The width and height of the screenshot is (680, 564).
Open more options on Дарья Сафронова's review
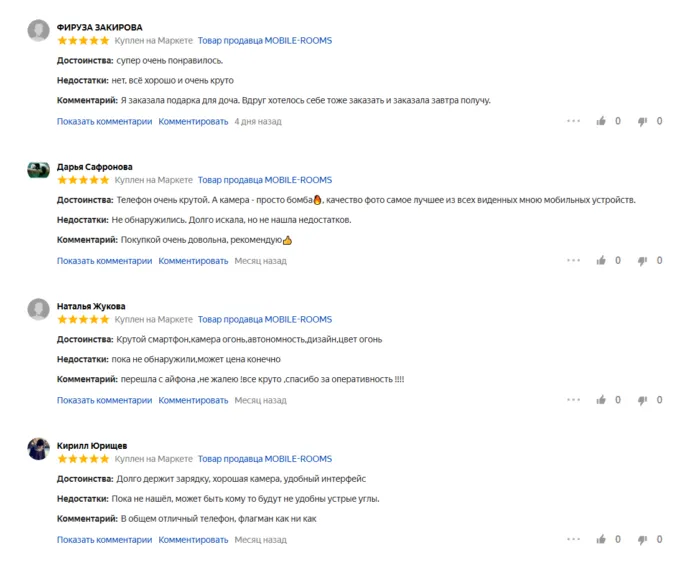click(x=573, y=261)
